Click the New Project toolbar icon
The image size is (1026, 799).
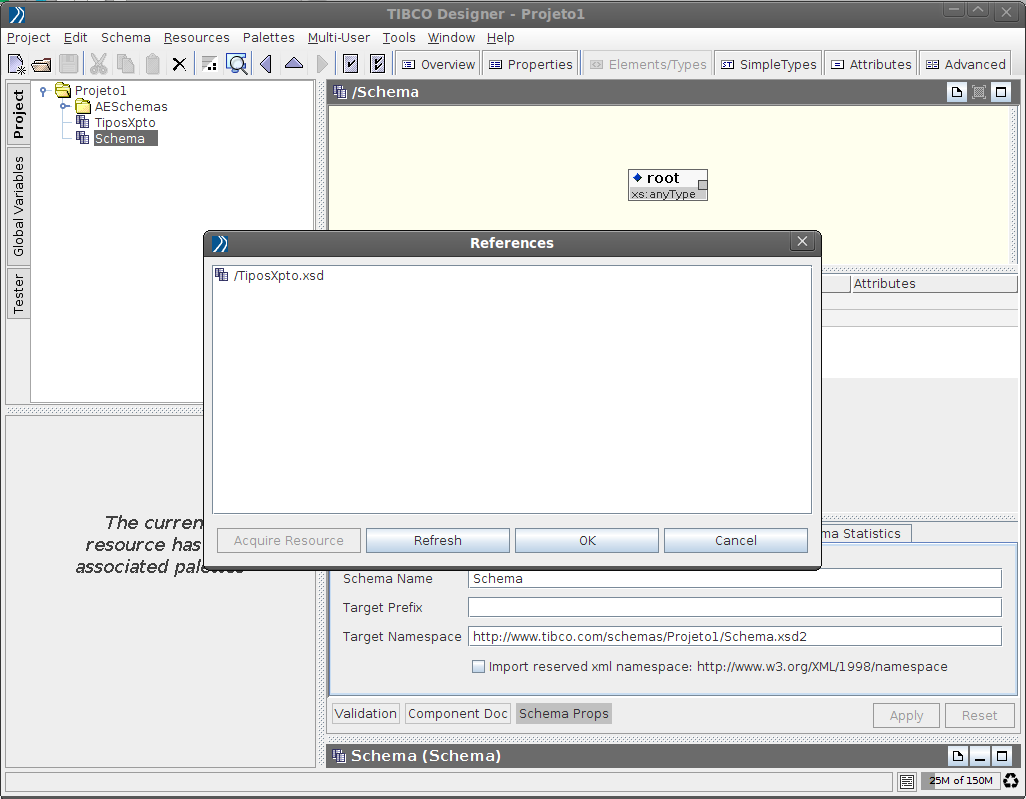click(x=16, y=65)
